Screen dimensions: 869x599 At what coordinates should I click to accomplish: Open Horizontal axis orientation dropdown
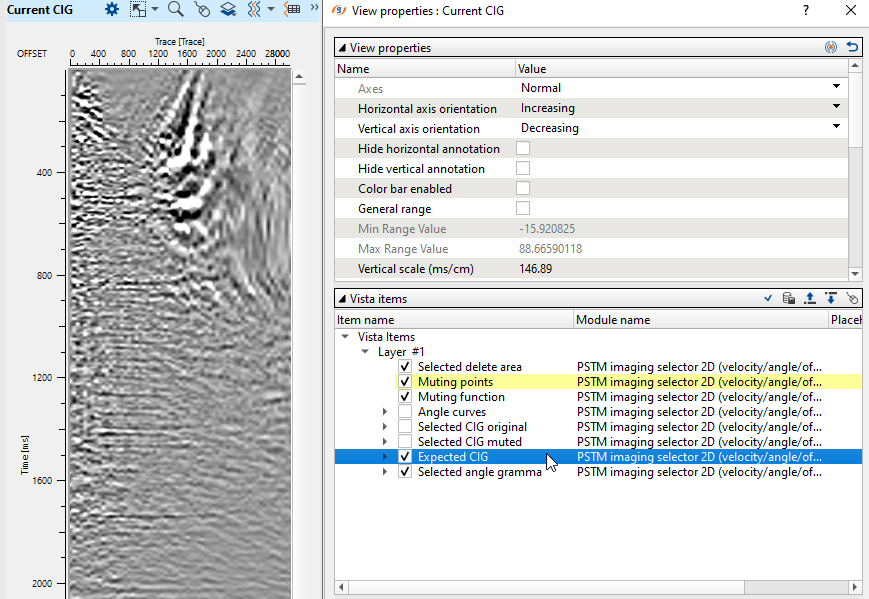(x=836, y=108)
